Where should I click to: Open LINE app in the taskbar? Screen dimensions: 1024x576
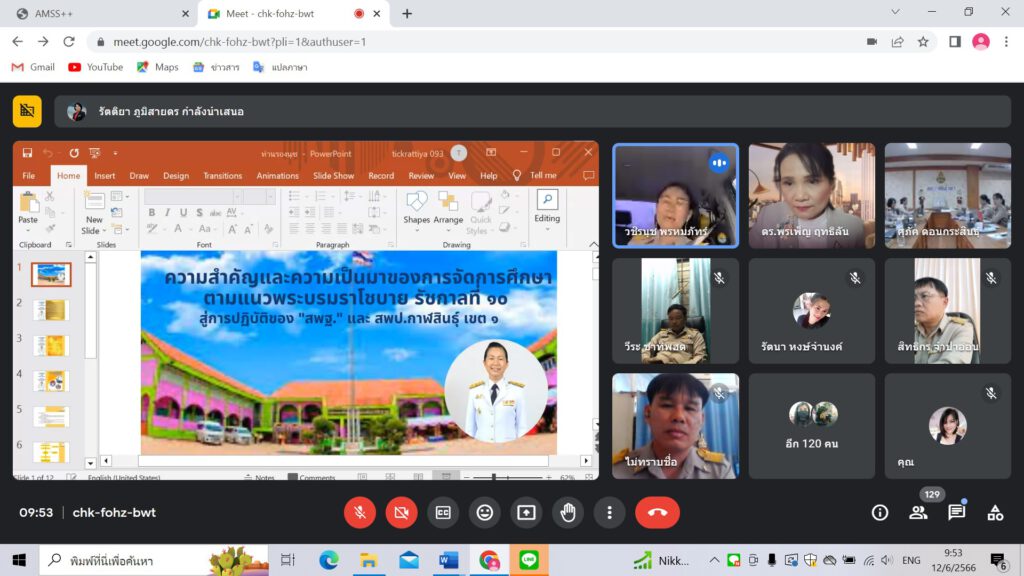pyautogui.click(x=529, y=560)
